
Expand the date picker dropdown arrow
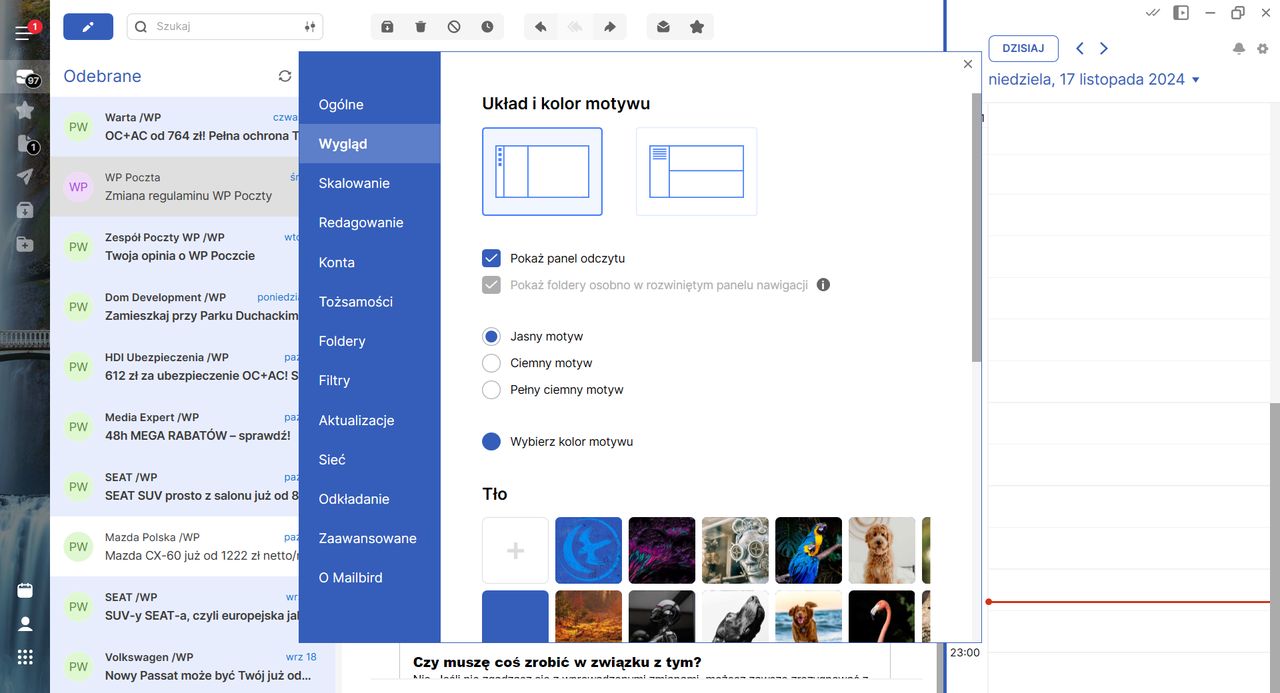1196,80
